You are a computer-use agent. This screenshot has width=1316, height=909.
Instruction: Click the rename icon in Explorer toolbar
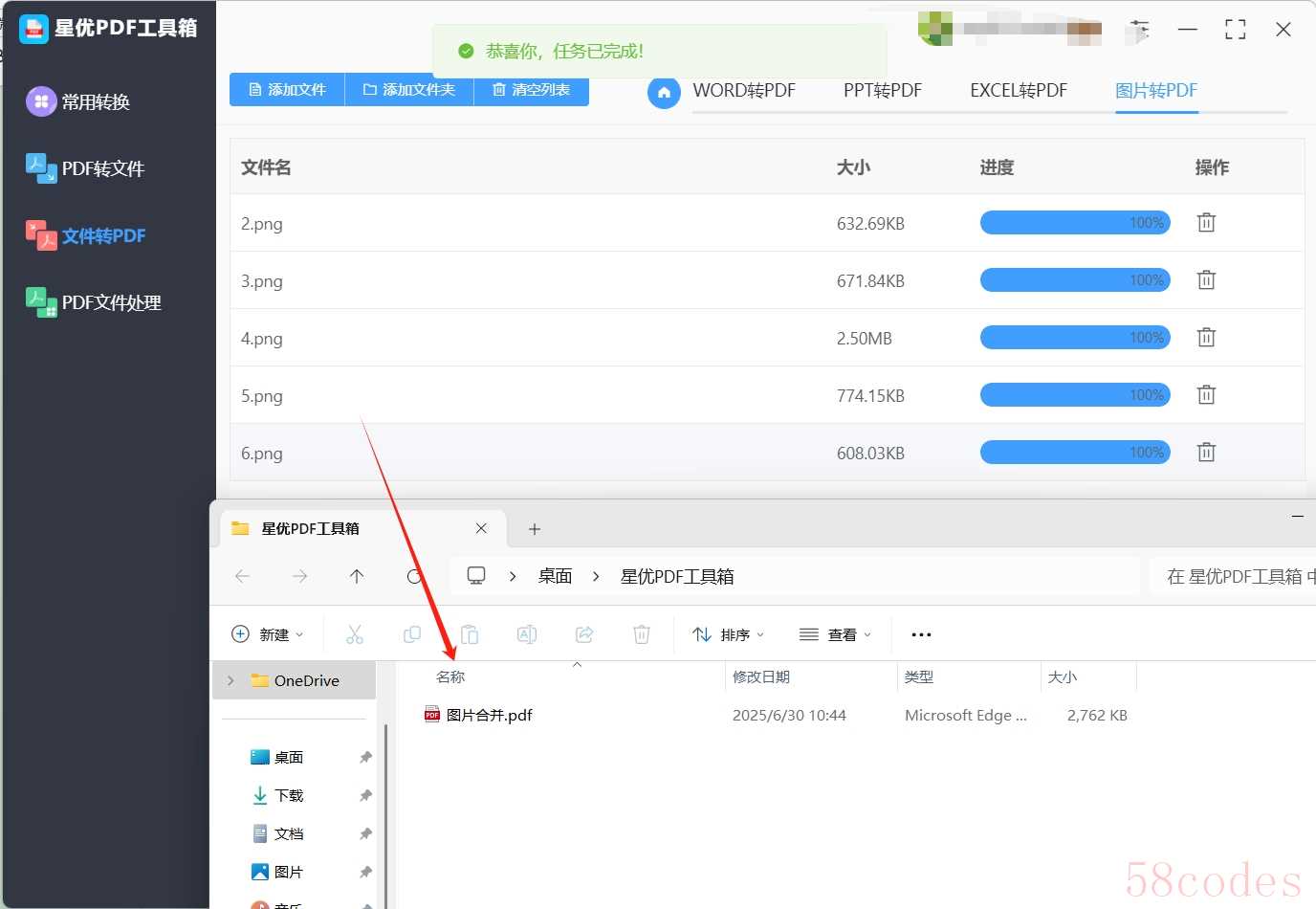[x=527, y=634]
